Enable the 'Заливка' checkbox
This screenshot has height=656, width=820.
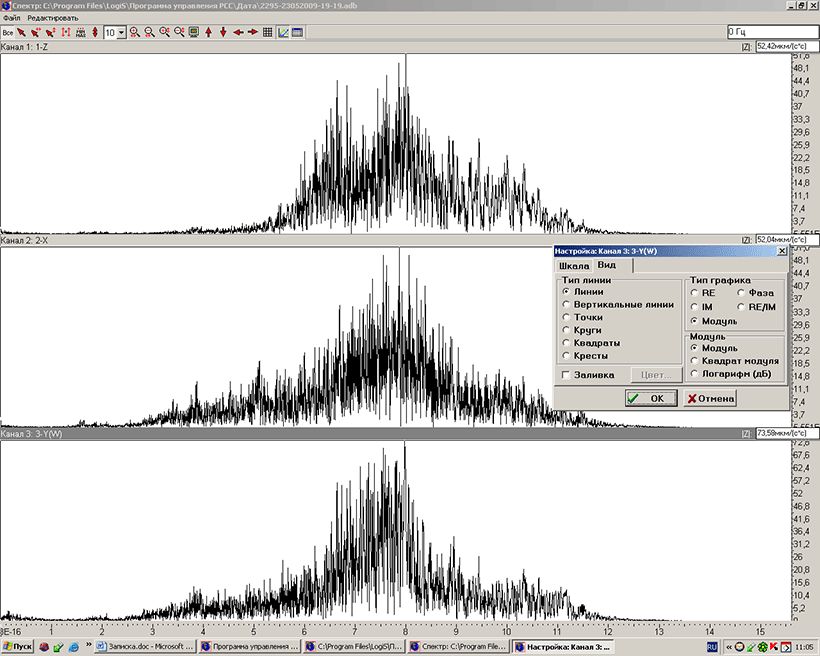566,375
